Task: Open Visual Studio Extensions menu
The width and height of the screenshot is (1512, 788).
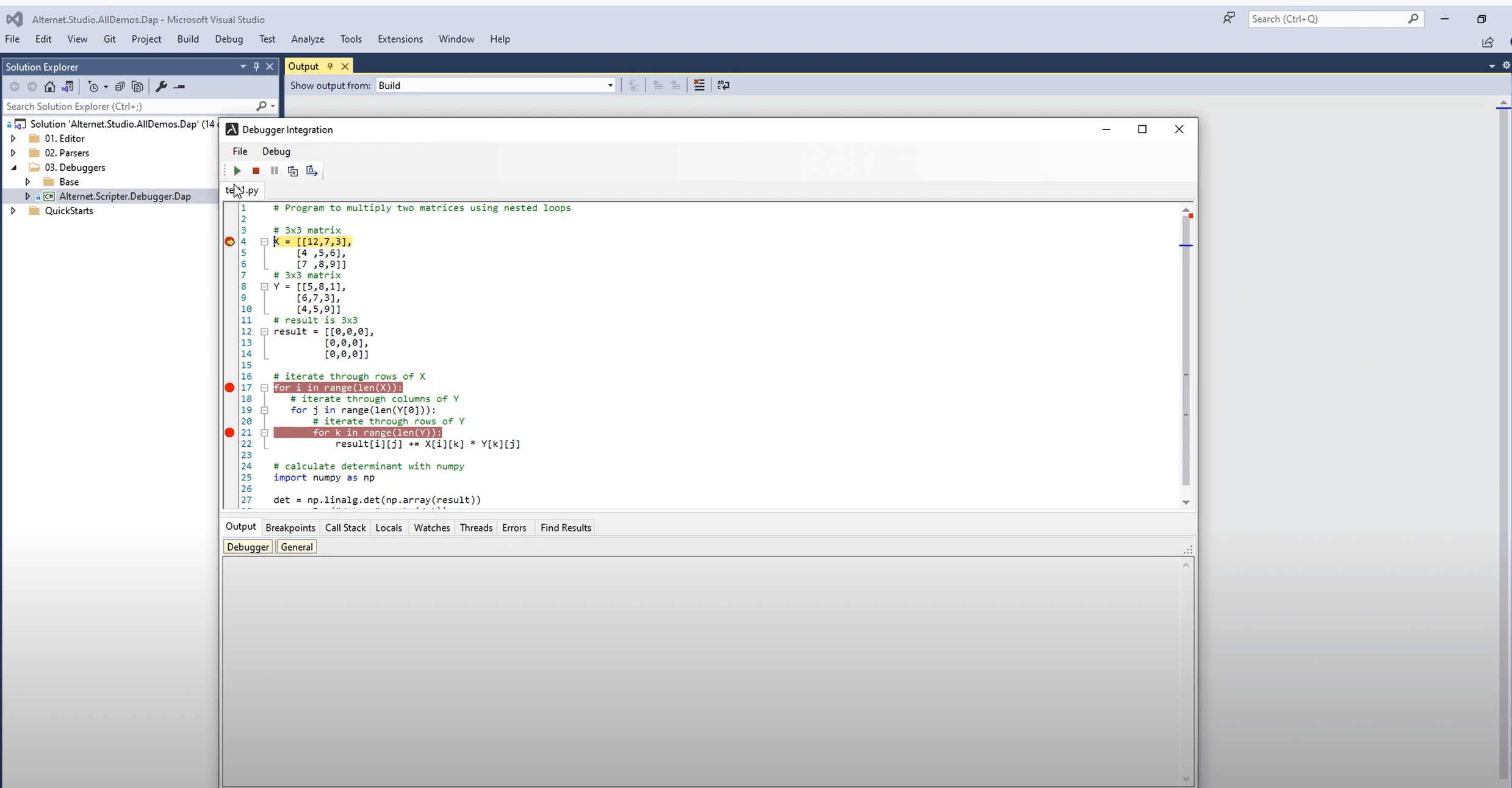Action: coord(400,39)
